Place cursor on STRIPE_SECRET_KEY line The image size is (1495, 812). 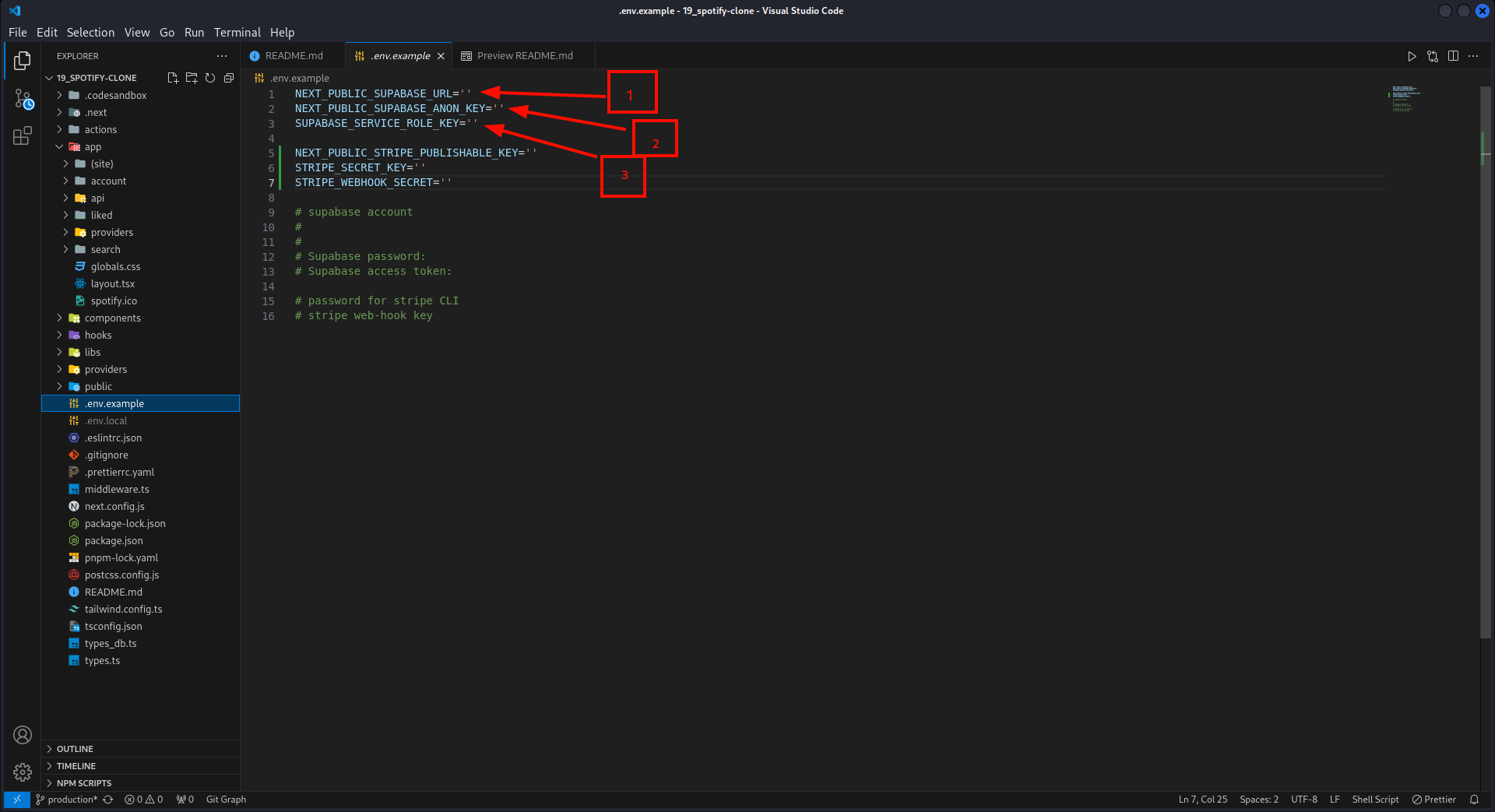[x=360, y=167]
